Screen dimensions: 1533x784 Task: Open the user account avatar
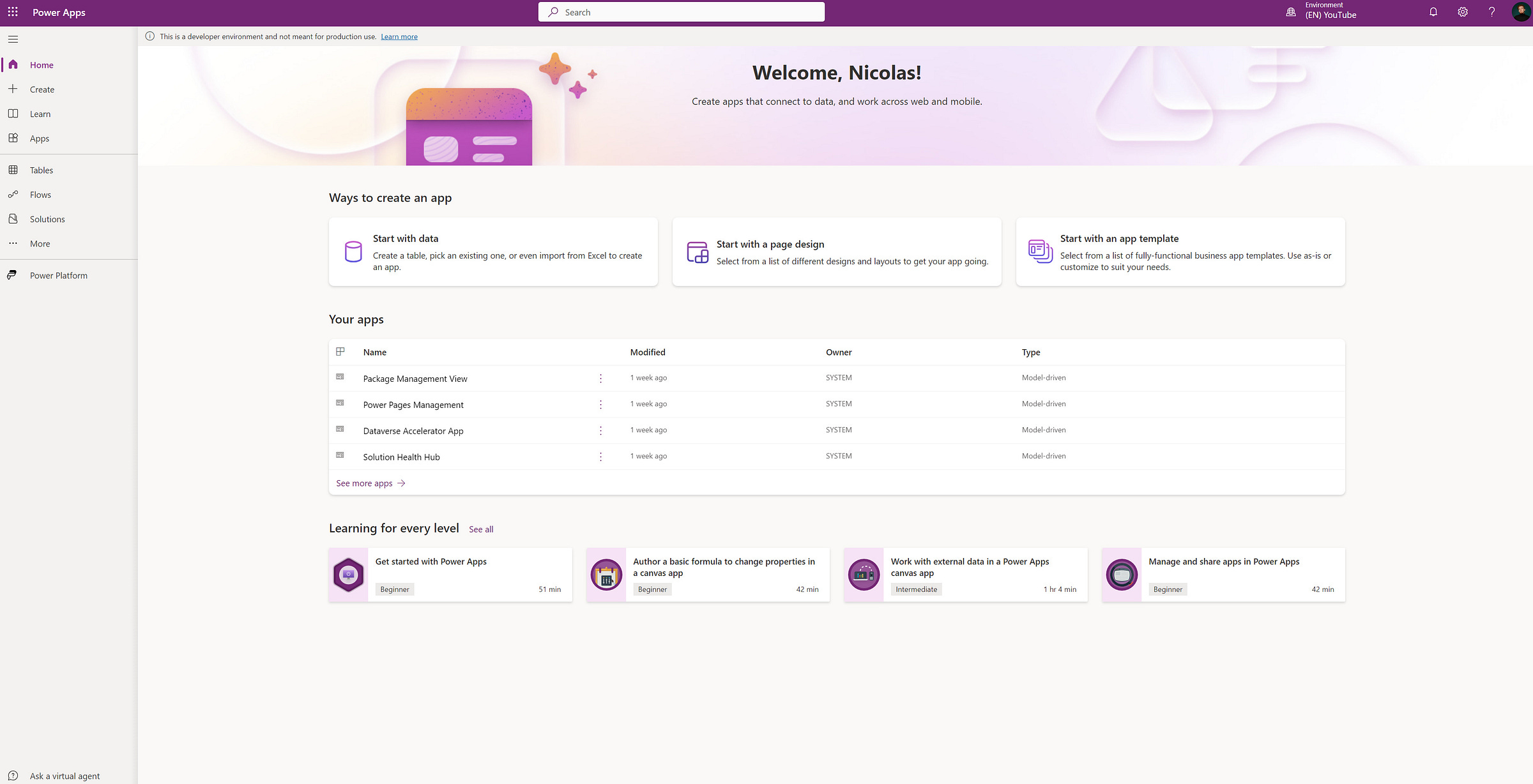pos(1520,12)
